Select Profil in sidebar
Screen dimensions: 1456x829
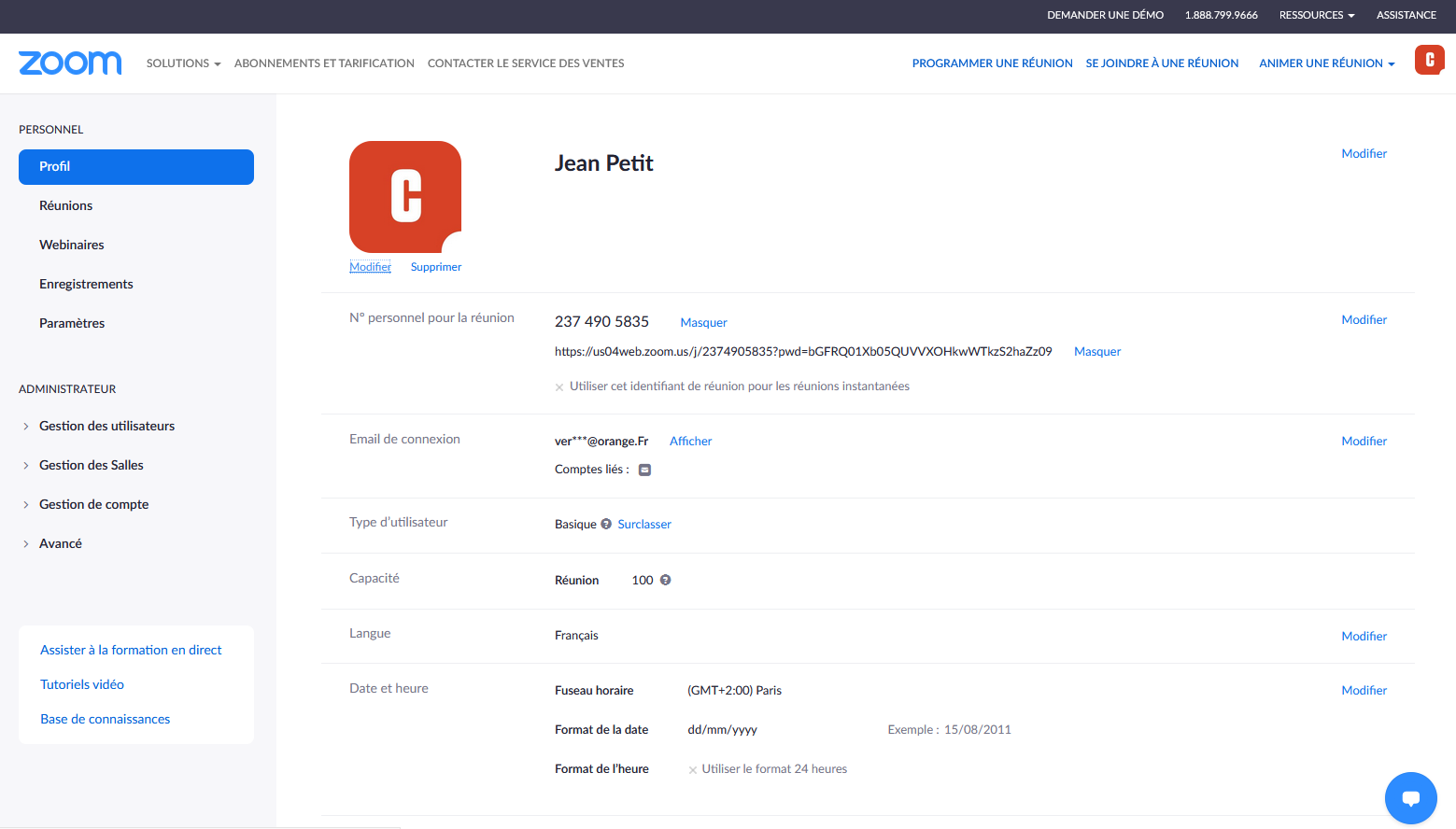coord(136,167)
